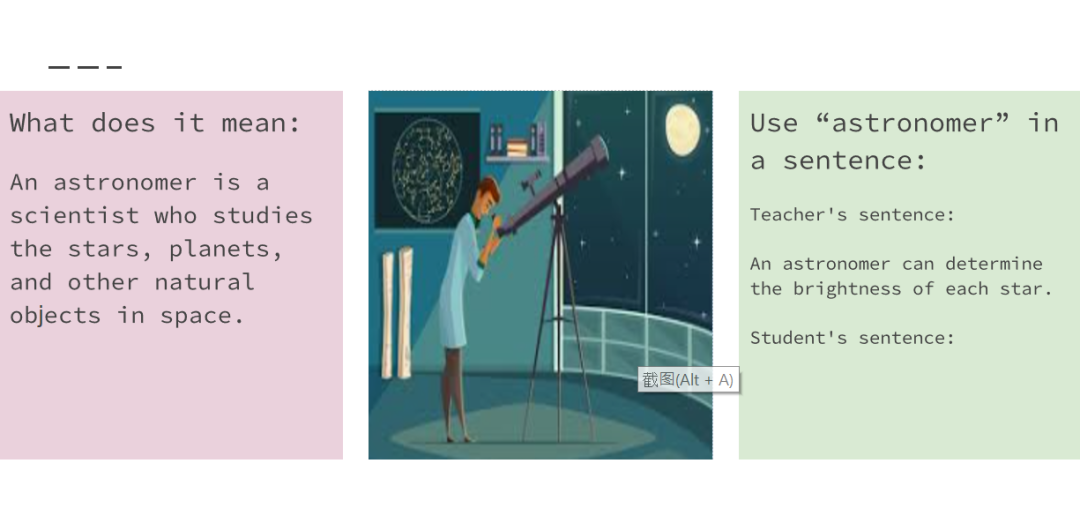Screen dimensions: 1080x523
Task: Click the full moon in the illustration
Action: pos(683,130)
